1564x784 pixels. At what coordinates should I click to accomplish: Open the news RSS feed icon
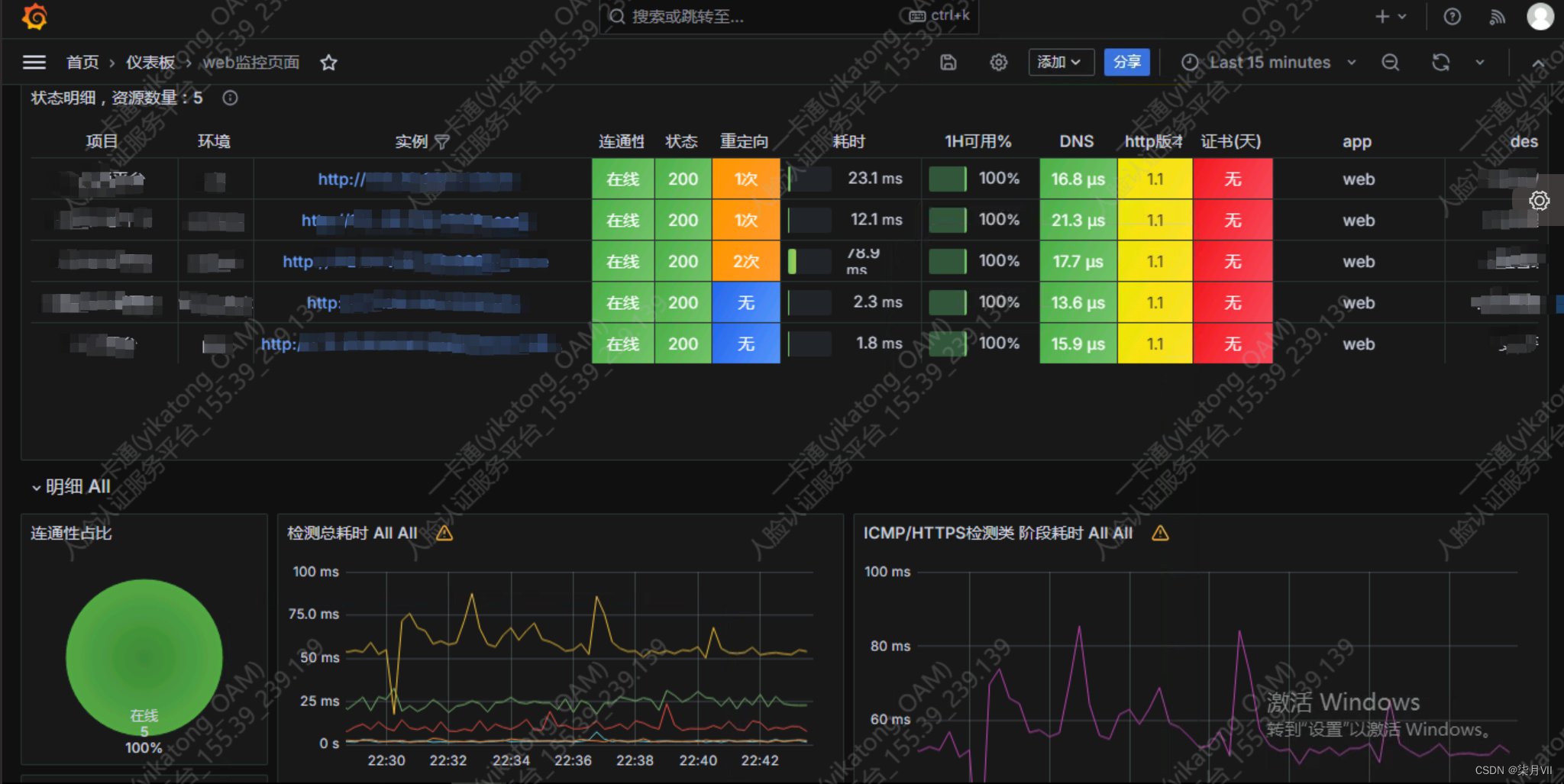click(1497, 17)
